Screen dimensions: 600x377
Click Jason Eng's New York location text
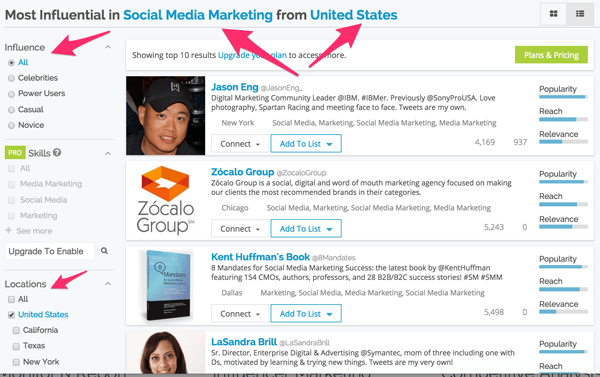[x=238, y=123]
